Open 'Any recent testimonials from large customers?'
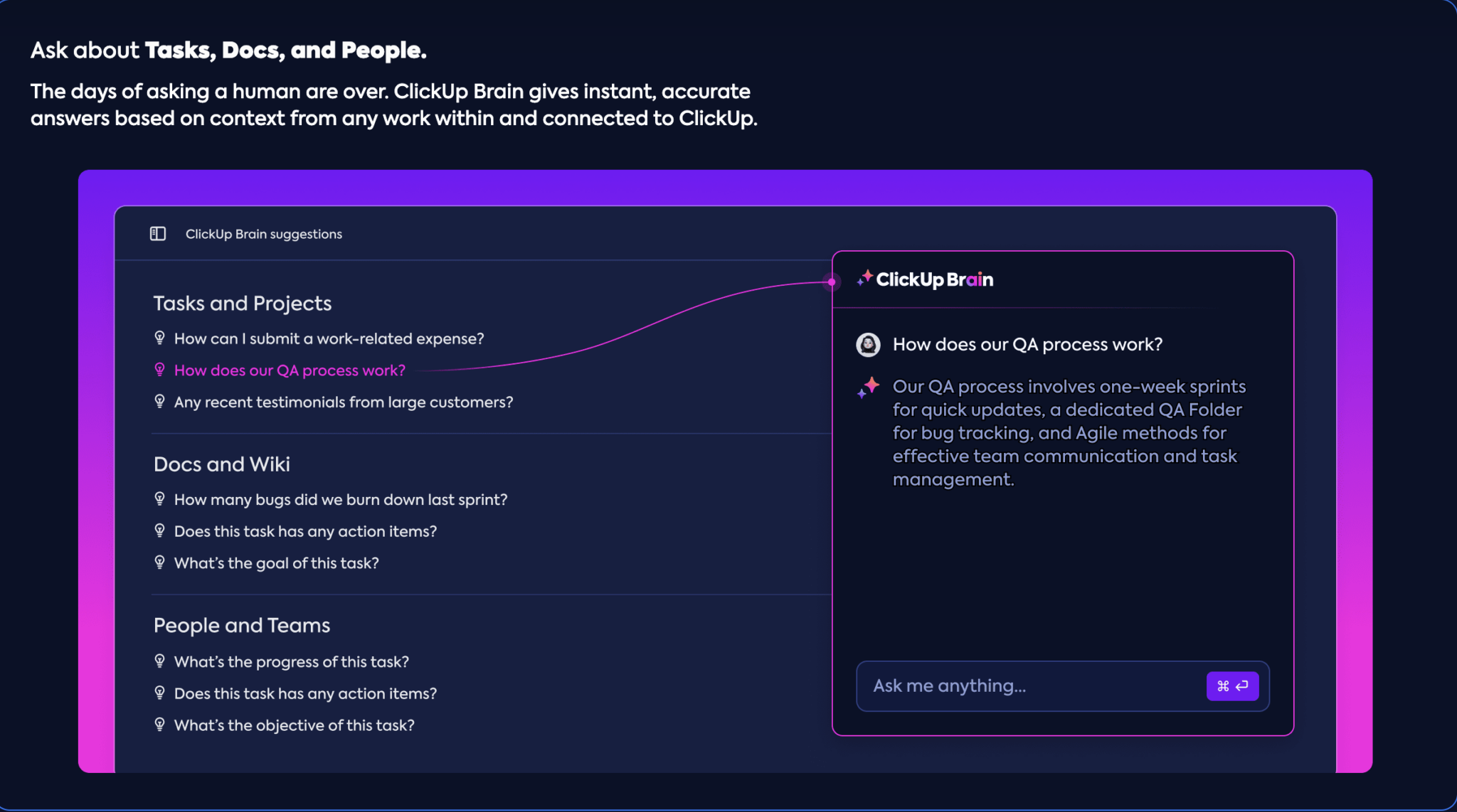 click(x=344, y=402)
